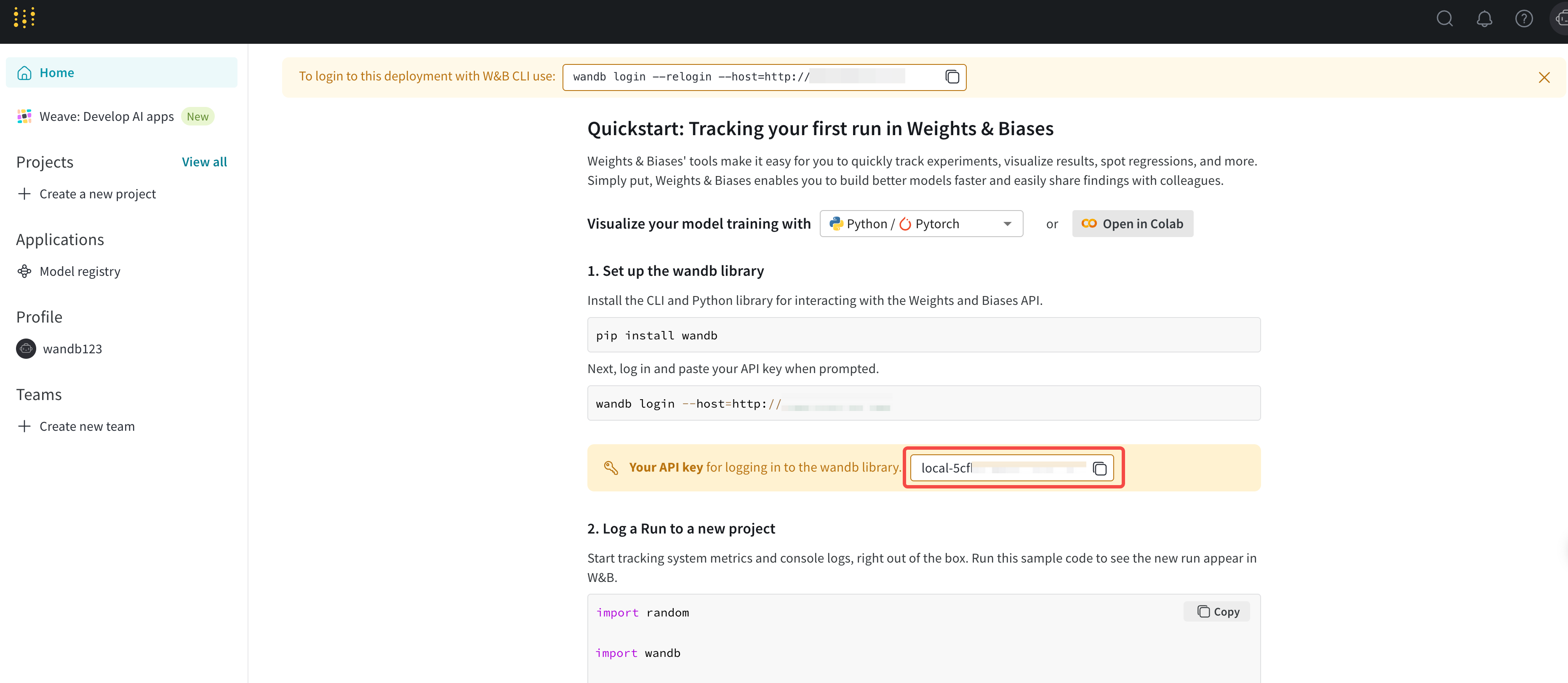Copy the API key

pyautogui.click(x=1099, y=468)
